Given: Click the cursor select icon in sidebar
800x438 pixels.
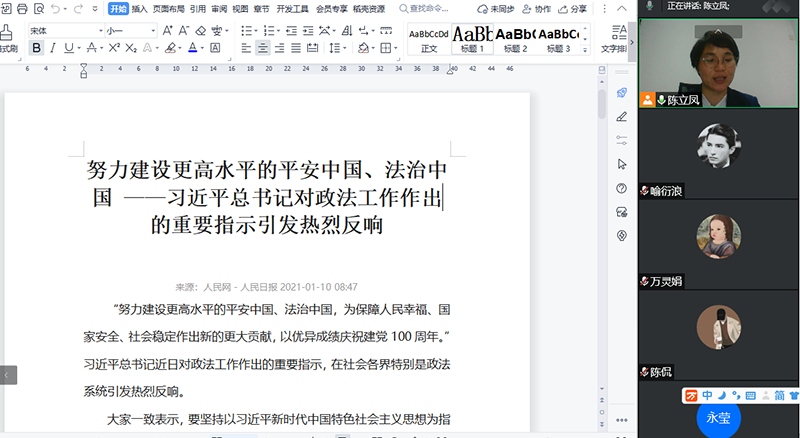Looking at the screenshot, I should click(x=621, y=164).
